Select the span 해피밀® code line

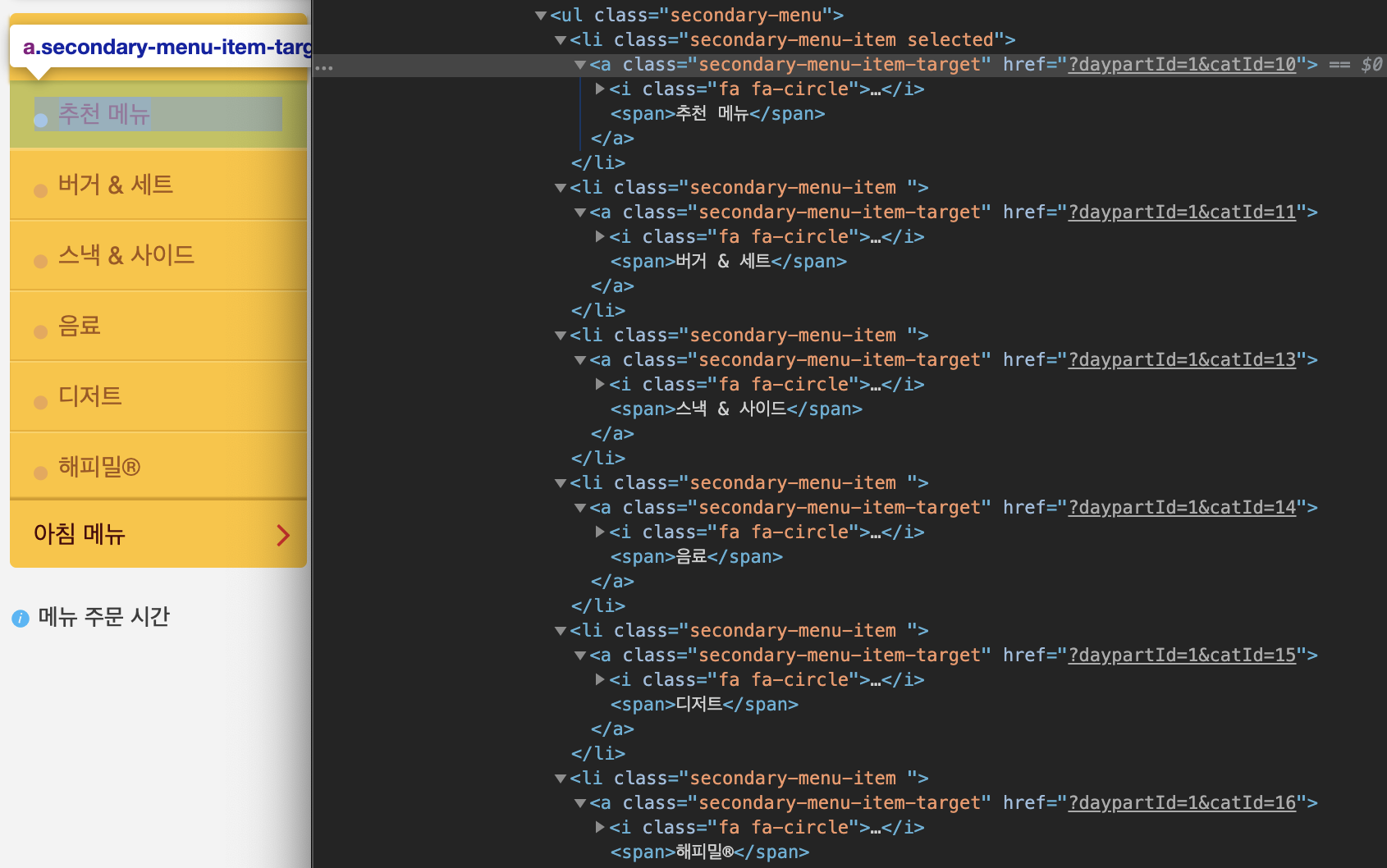710,852
